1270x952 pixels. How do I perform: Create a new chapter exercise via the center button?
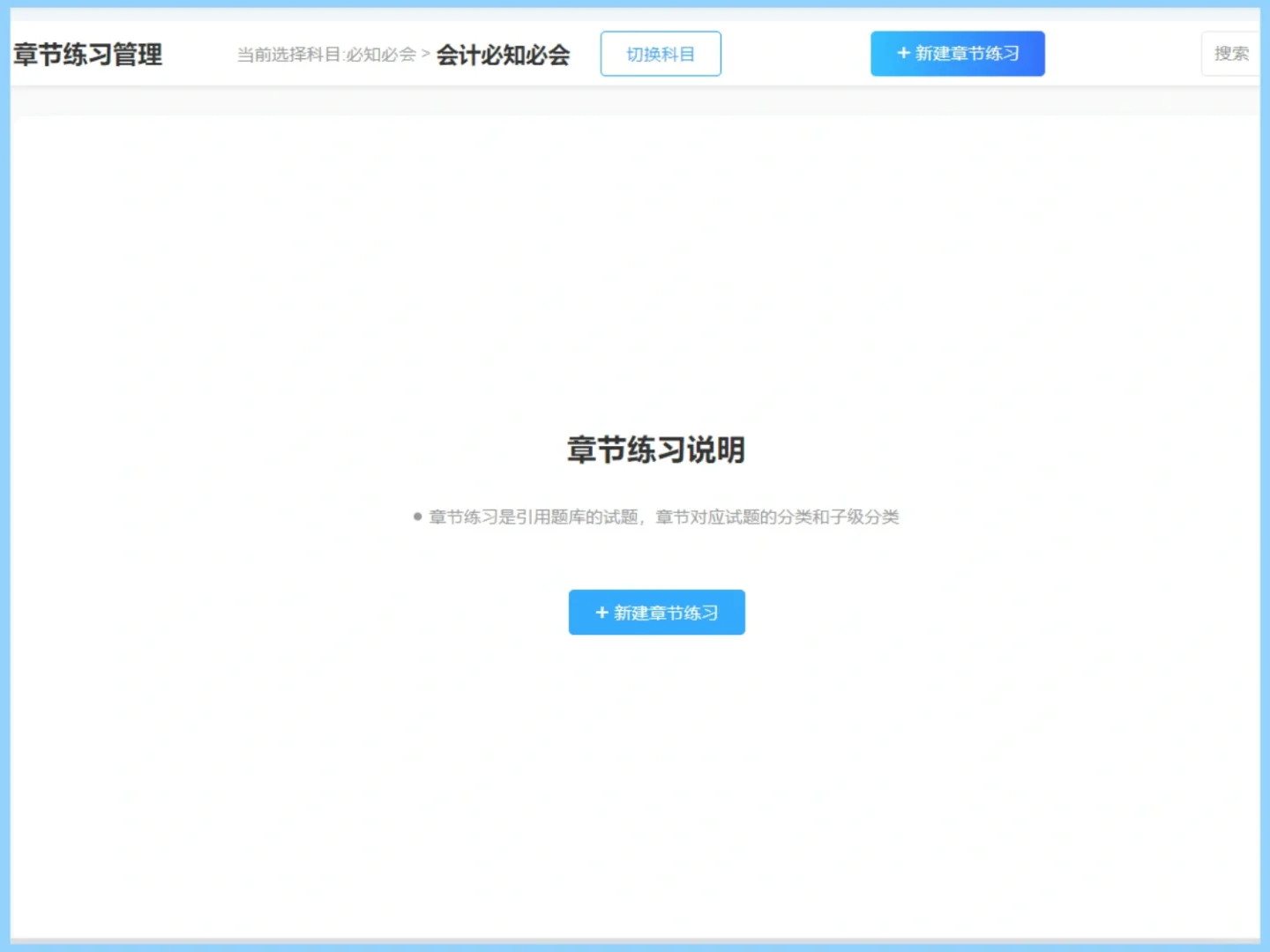(x=657, y=612)
